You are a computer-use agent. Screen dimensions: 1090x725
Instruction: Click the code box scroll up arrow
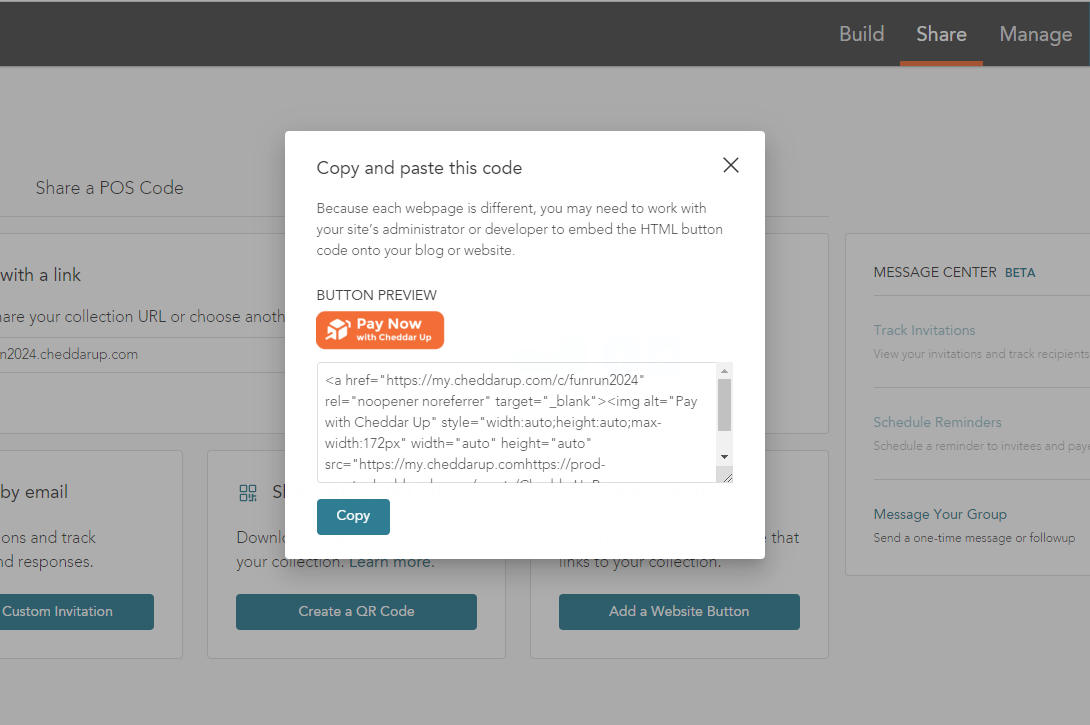click(x=724, y=370)
